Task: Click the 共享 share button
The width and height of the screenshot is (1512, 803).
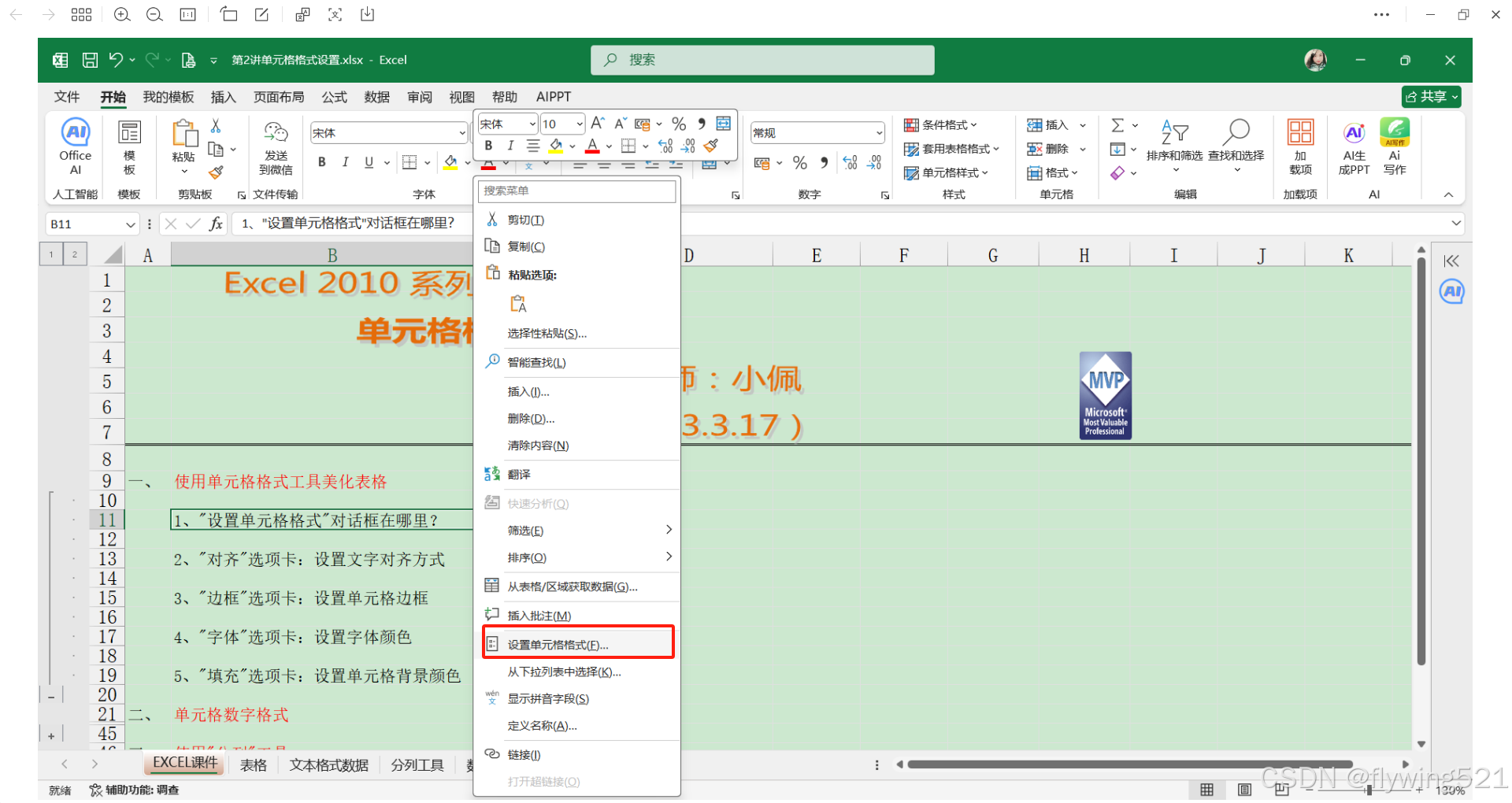Action: tap(1431, 96)
